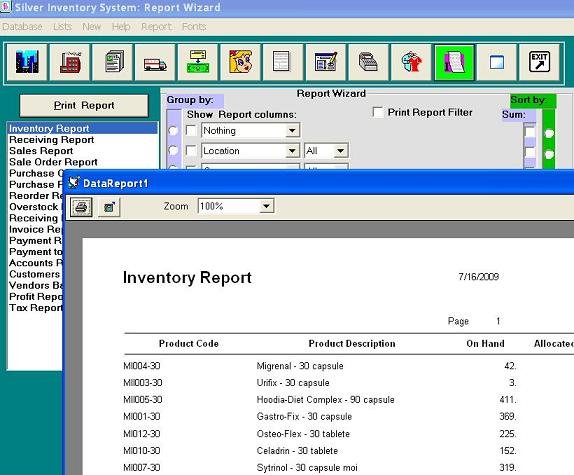The height and width of the screenshot is (475, 574).
Task: Click the blank form page toolbar icon
Action: point(283,62)
